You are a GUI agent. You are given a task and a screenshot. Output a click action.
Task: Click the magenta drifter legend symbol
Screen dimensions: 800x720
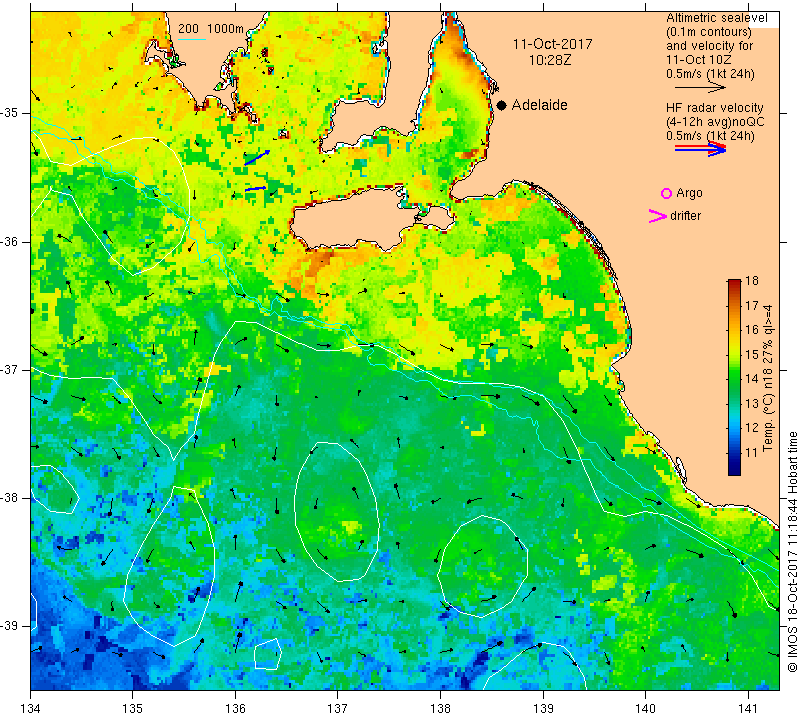(x=657, y=216)
